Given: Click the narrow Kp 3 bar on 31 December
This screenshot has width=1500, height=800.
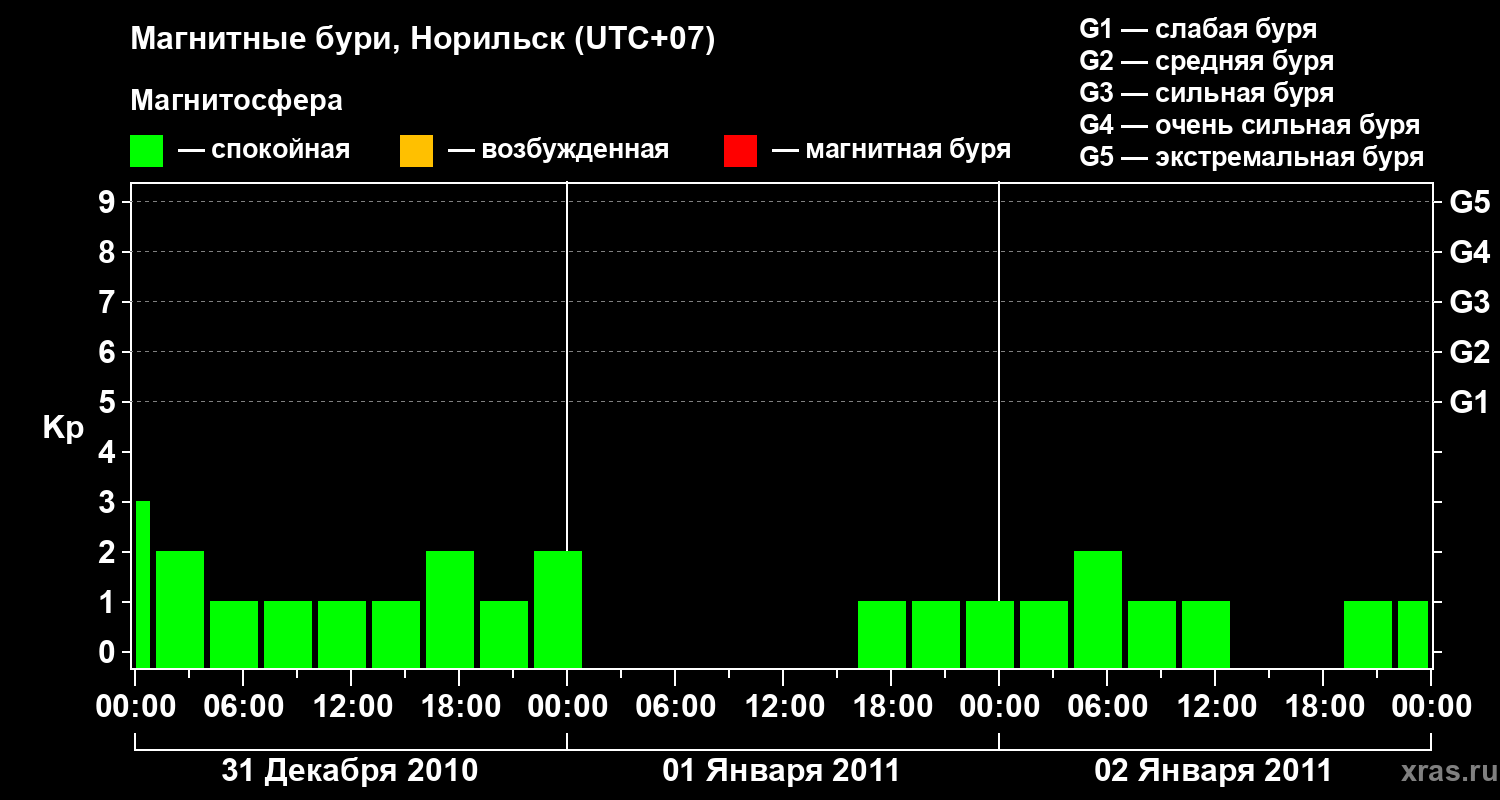Looking at the screenshot, I should click(x=143, y=584).
